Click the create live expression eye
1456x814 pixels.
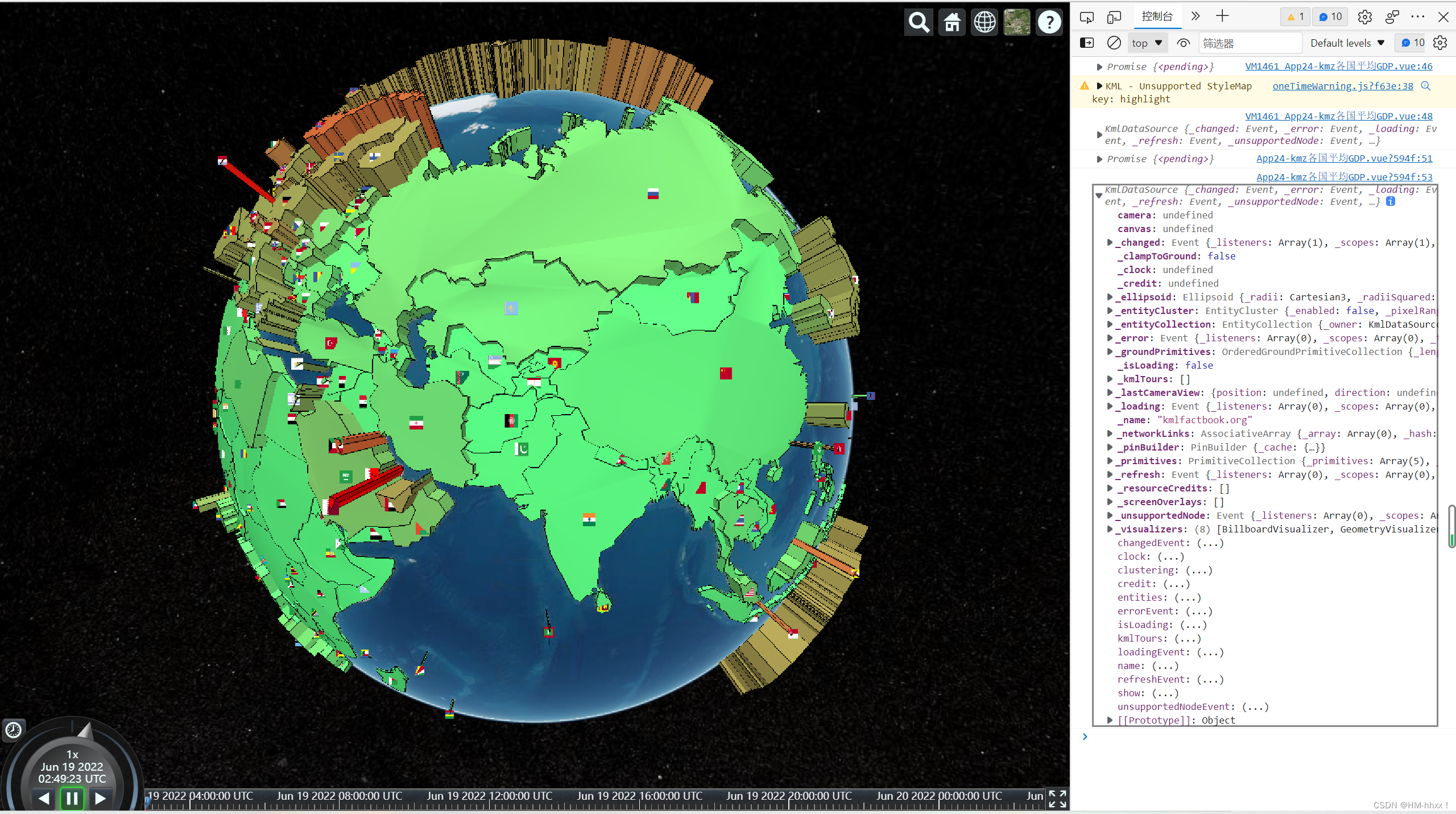tap(1184, 43)
